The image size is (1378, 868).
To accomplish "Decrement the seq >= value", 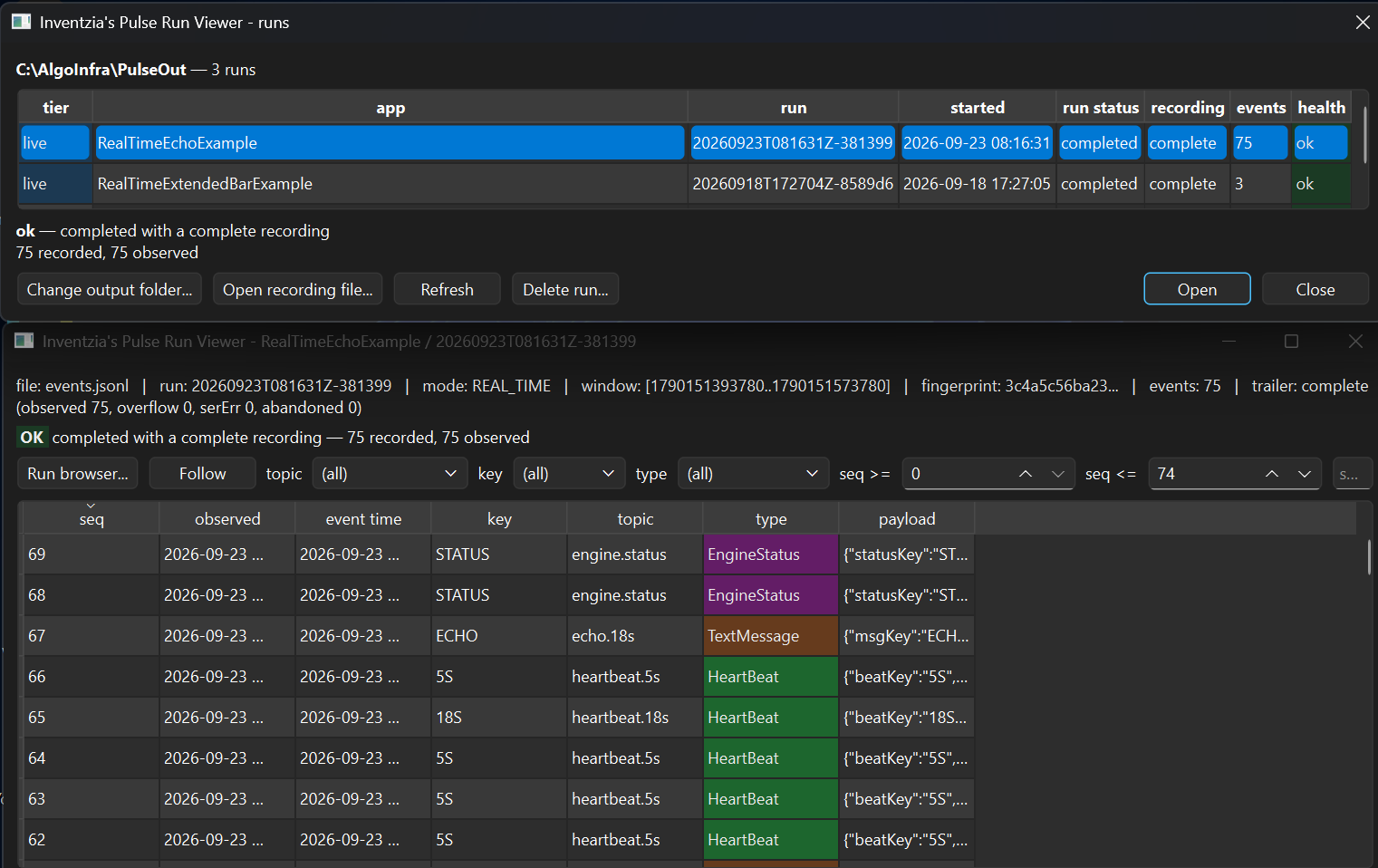I will [1057, 474].
